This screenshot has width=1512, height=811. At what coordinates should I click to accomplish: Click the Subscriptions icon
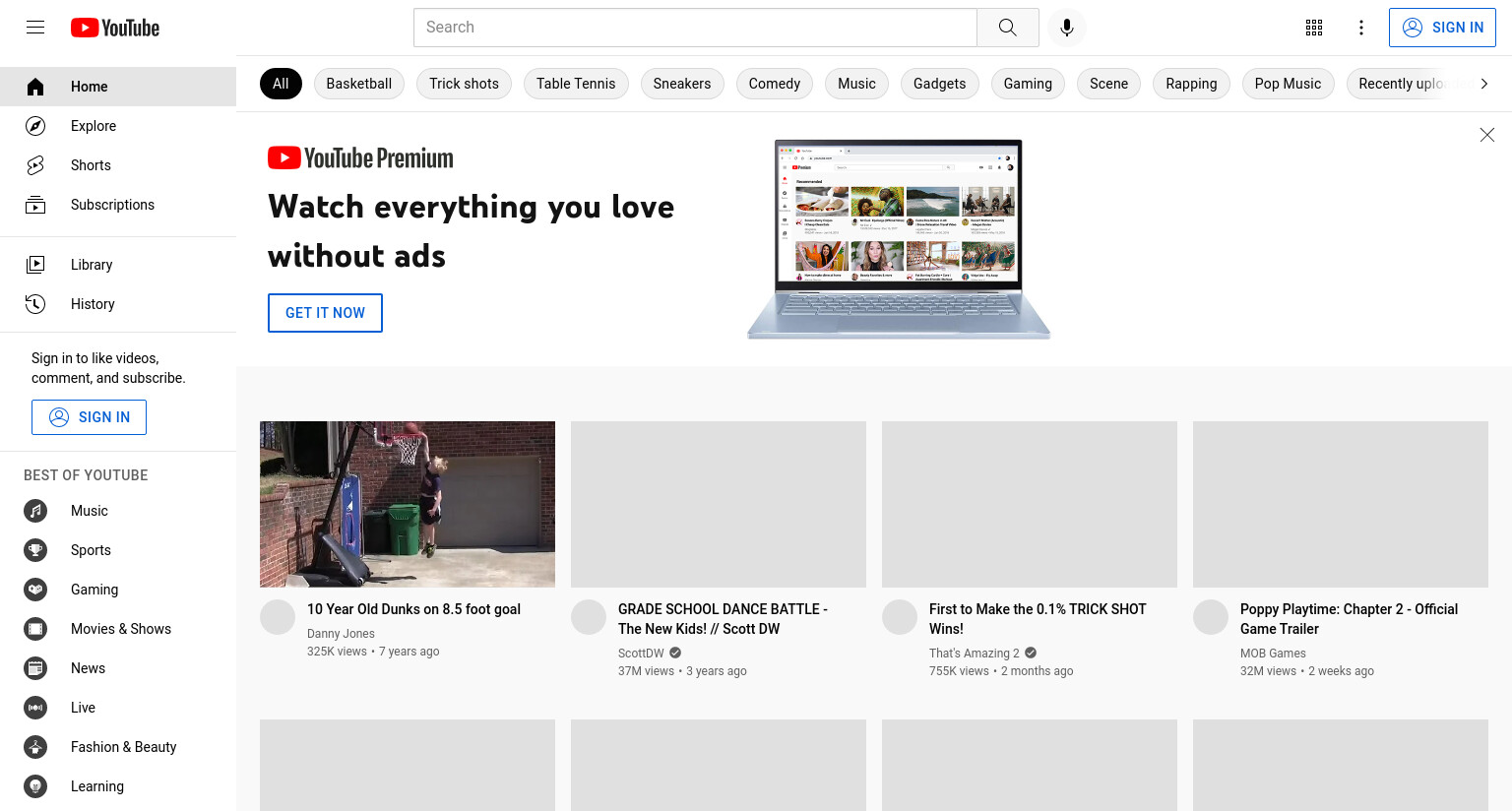pos(35,205)
